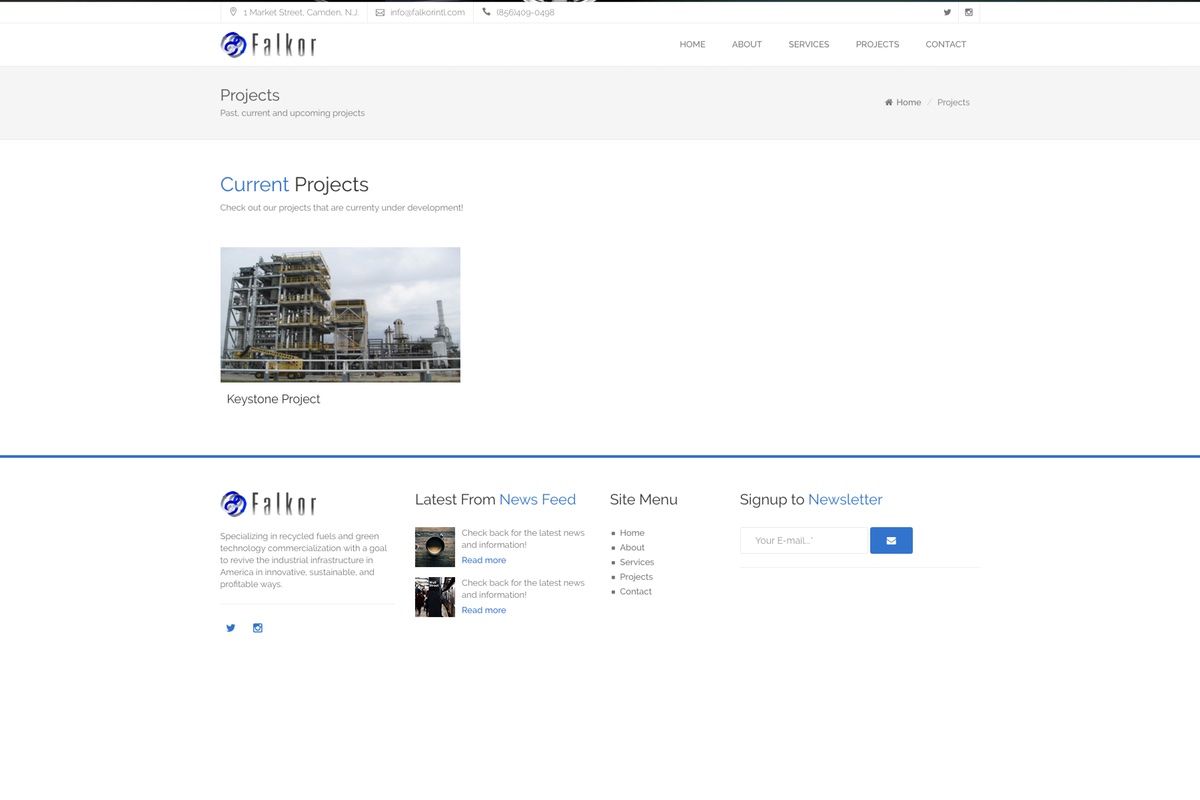Click the Keystone Project title
The image size is (1200, 800).
pos(273,399)
